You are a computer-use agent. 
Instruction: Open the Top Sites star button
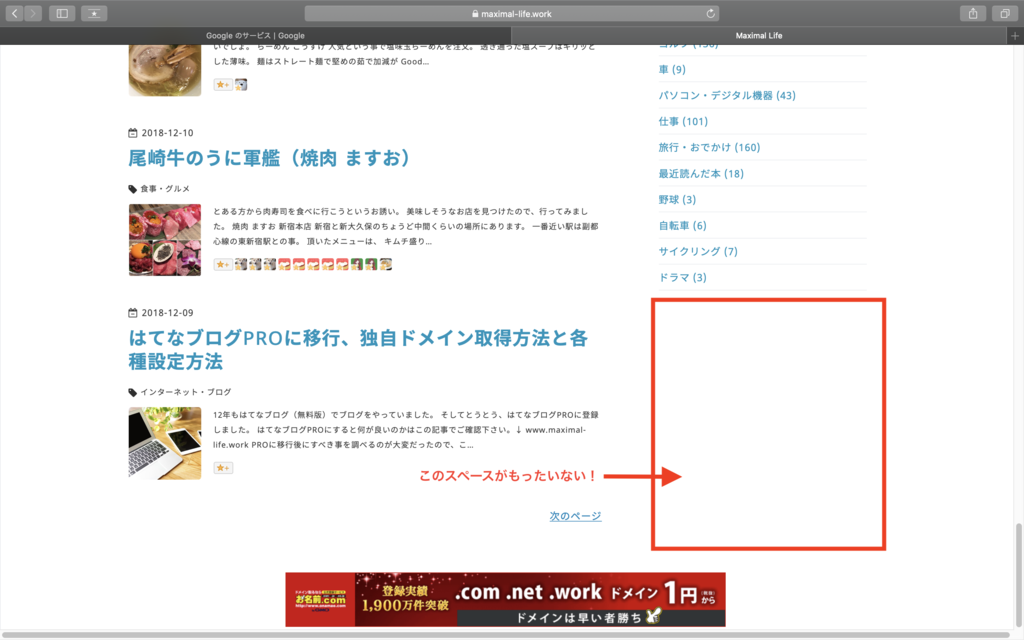(94, 13)
